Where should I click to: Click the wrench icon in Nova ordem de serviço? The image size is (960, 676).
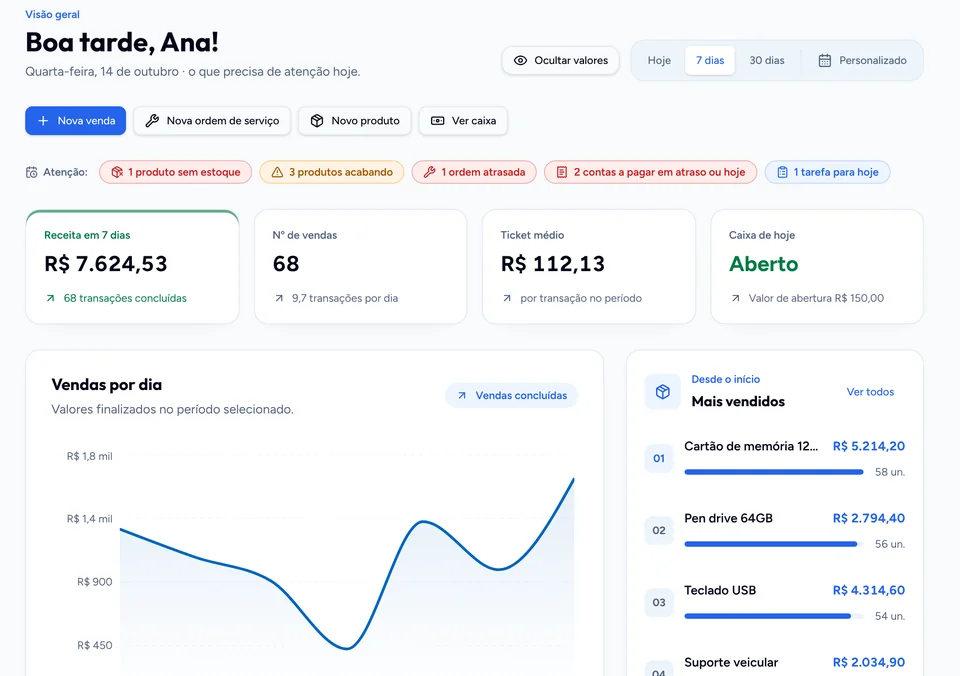click(x=152, y=121)
